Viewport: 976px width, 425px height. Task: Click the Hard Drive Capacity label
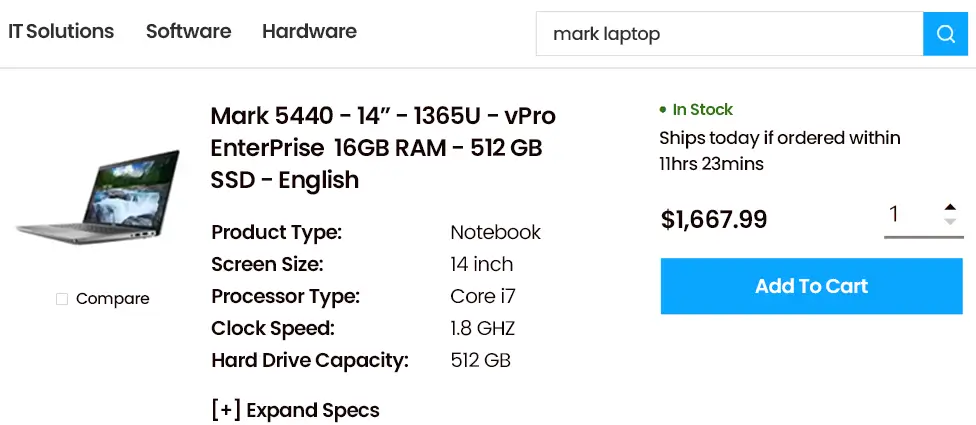pos(310,360)
